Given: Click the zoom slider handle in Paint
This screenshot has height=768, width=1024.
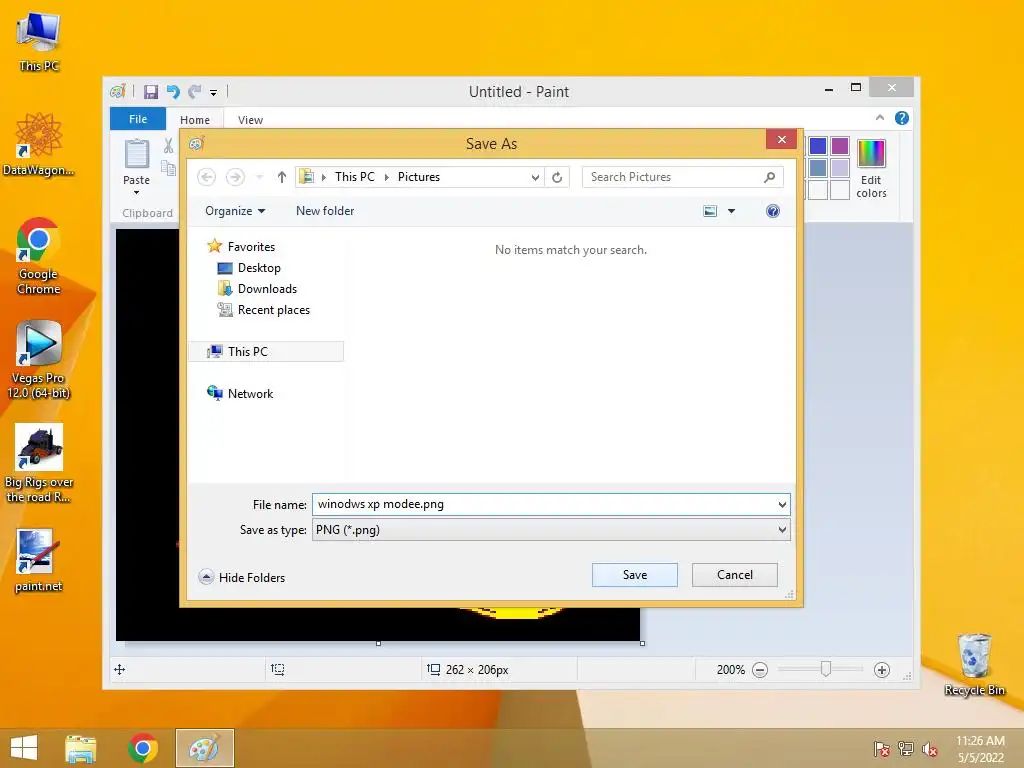Looking at the screenshot, I should pyautogui.click(x=825, y=669).
